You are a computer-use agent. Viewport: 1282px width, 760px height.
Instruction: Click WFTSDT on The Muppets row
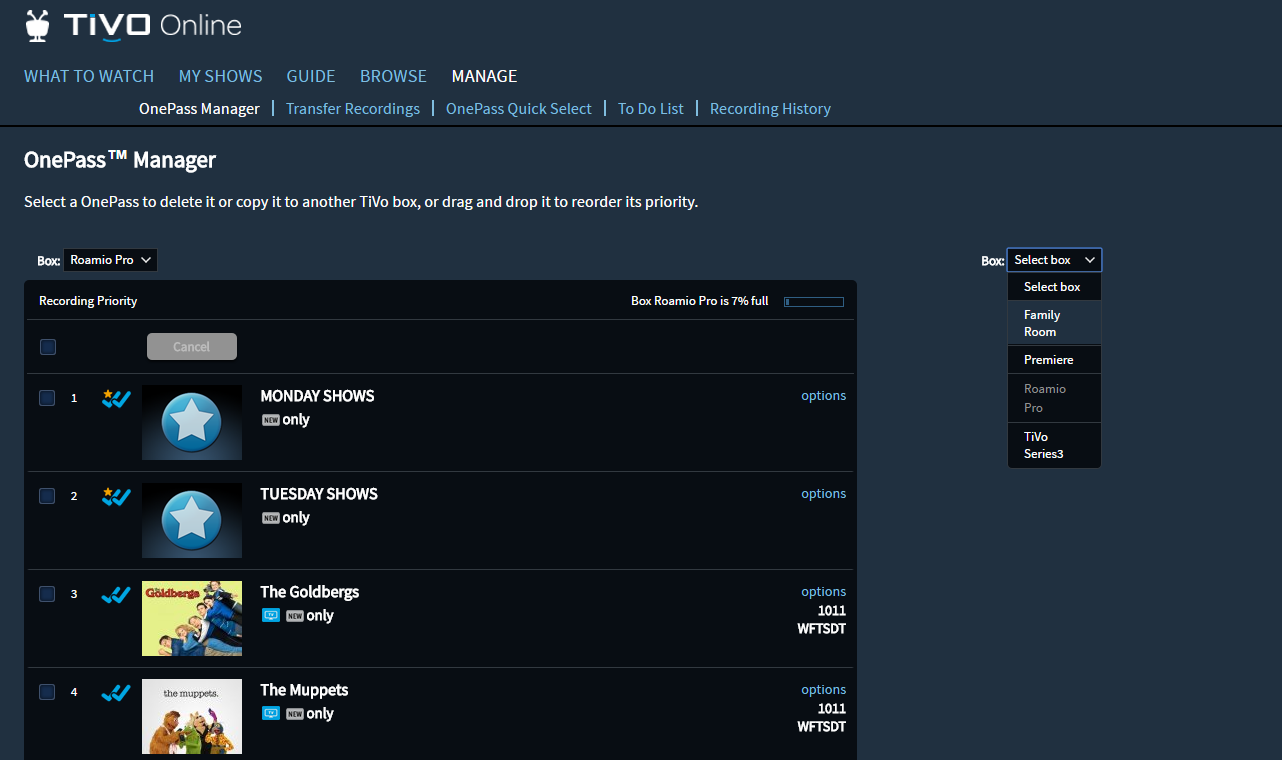[x=821, y=727]
